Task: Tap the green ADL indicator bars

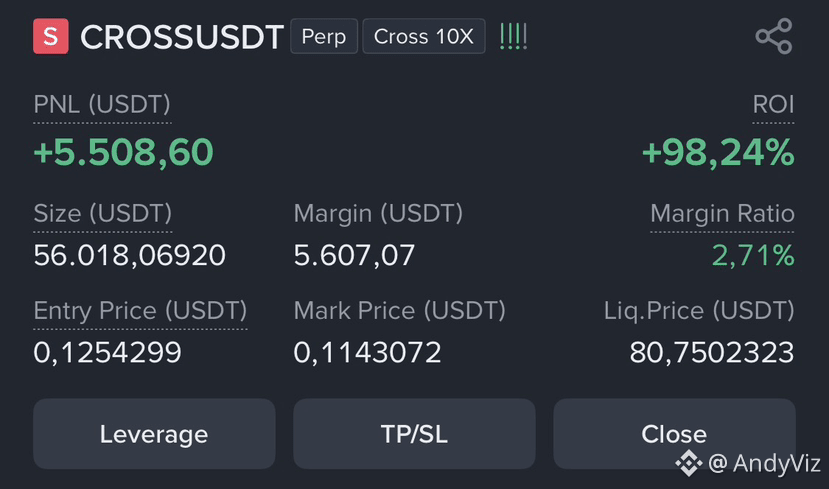Action: point(513,36)
